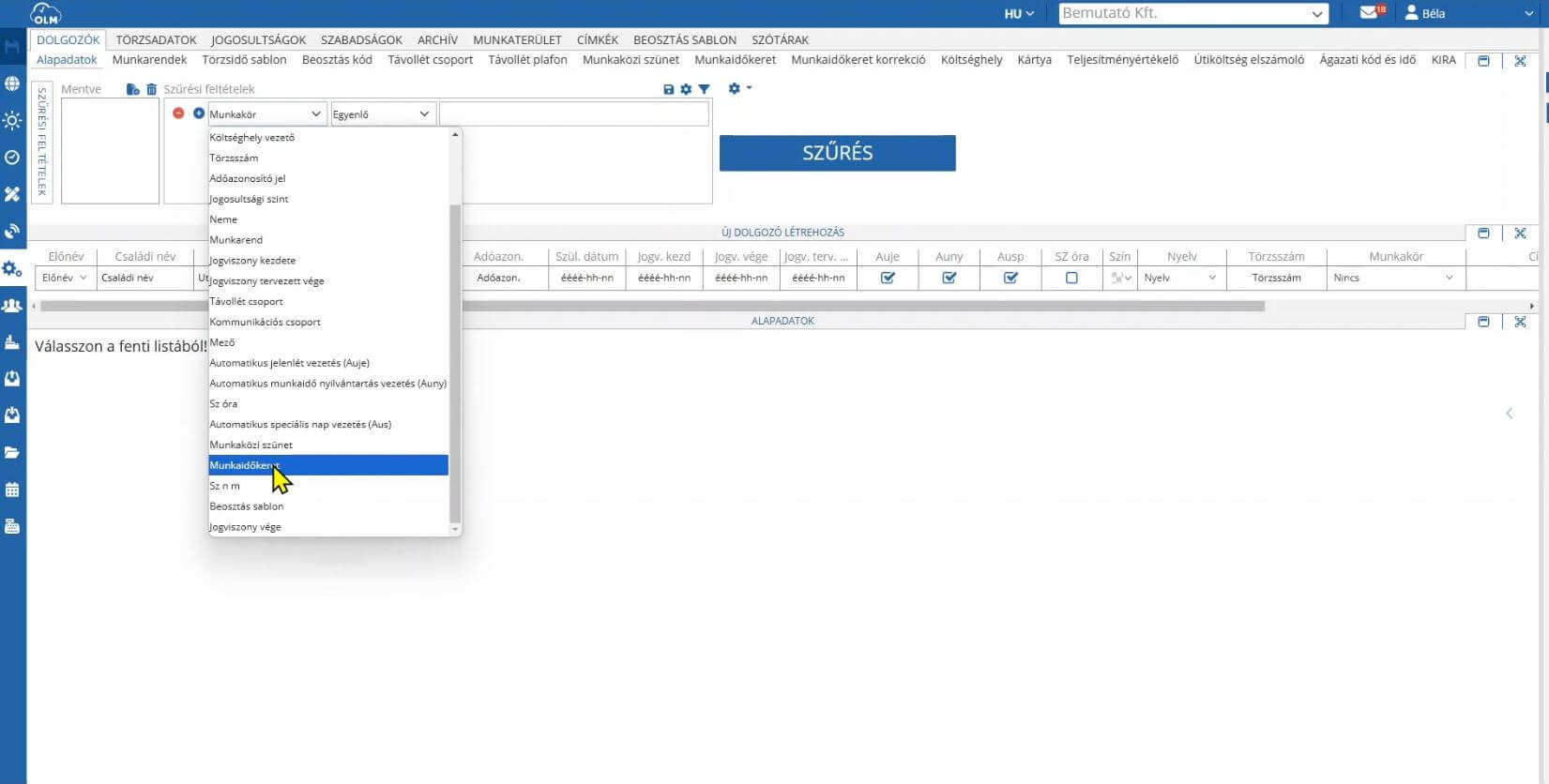Viewport: 1549px width, 784px height.
Task: Open the Munkarendek subtab link
Action: pyautogui.click(x=149, y=59)
